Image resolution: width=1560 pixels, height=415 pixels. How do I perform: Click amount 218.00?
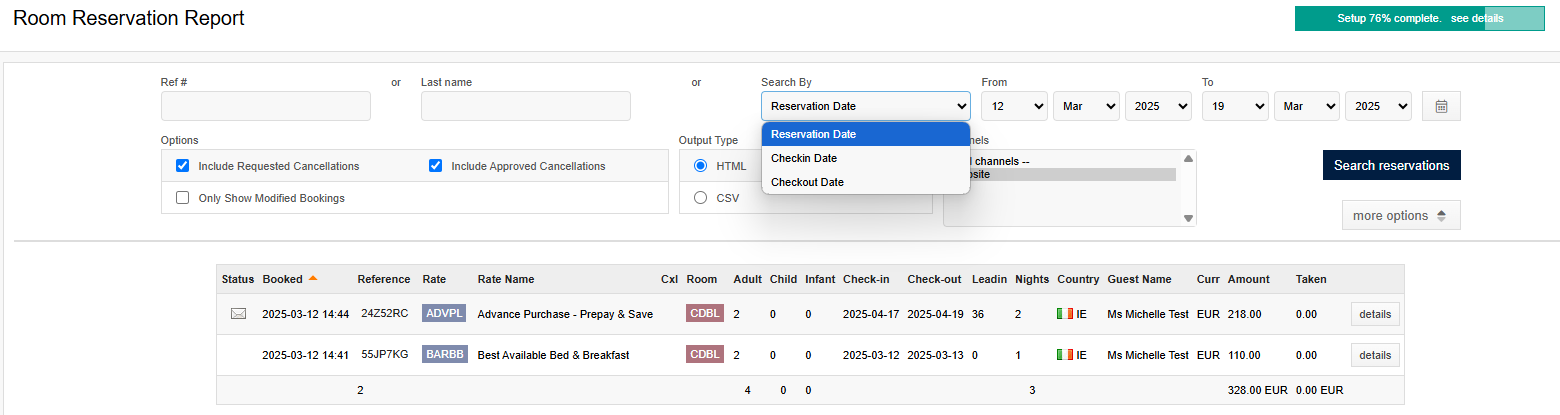(x=1245, y=314)
